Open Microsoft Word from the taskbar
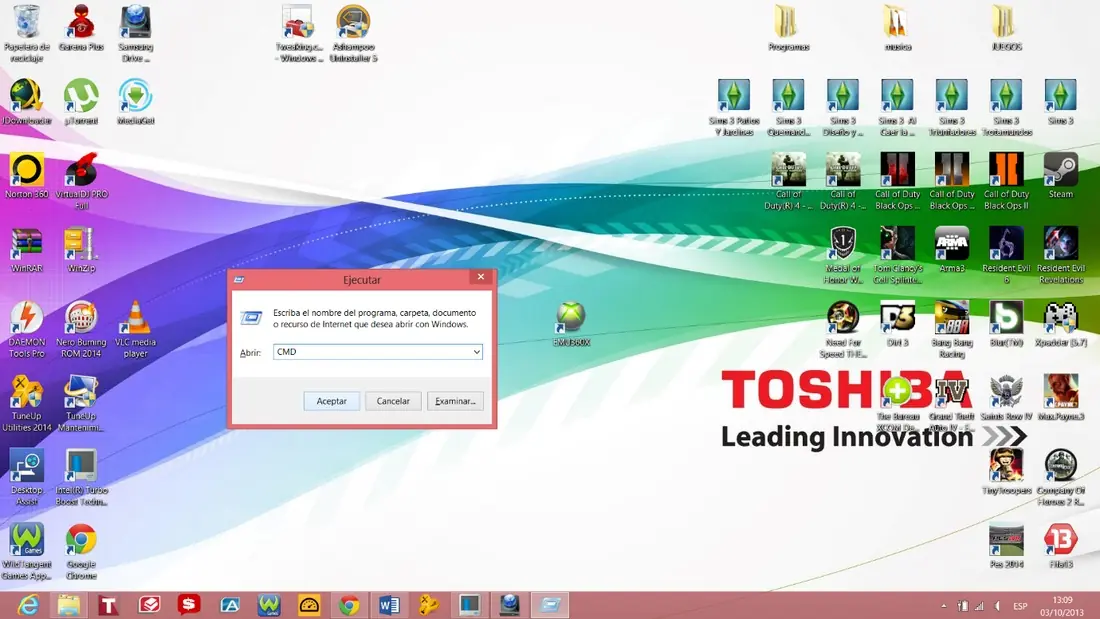1100x619 pixels. [x=389, y=605]
